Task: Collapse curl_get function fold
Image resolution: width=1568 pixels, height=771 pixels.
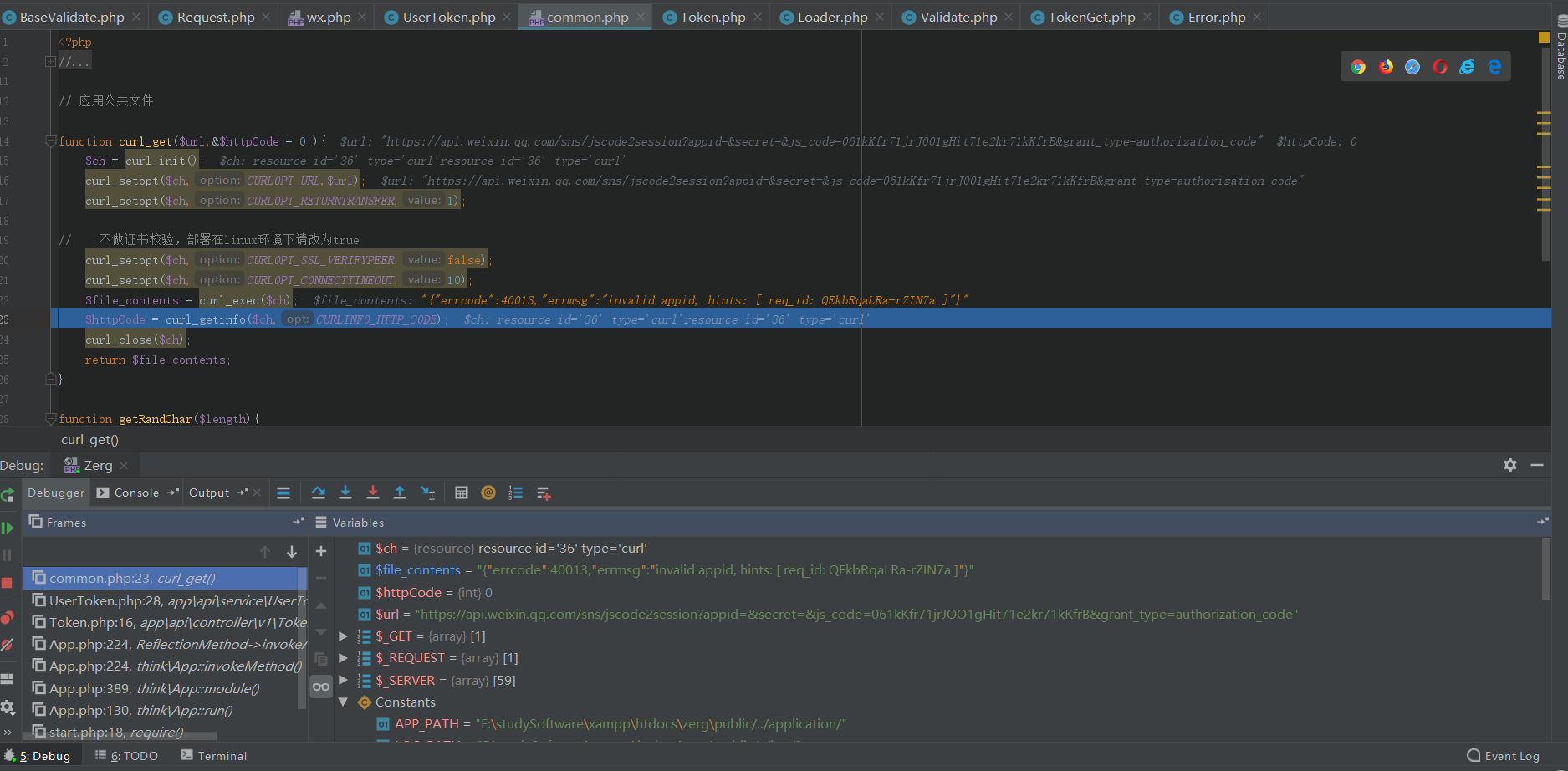Action: (x=50, y=141)
